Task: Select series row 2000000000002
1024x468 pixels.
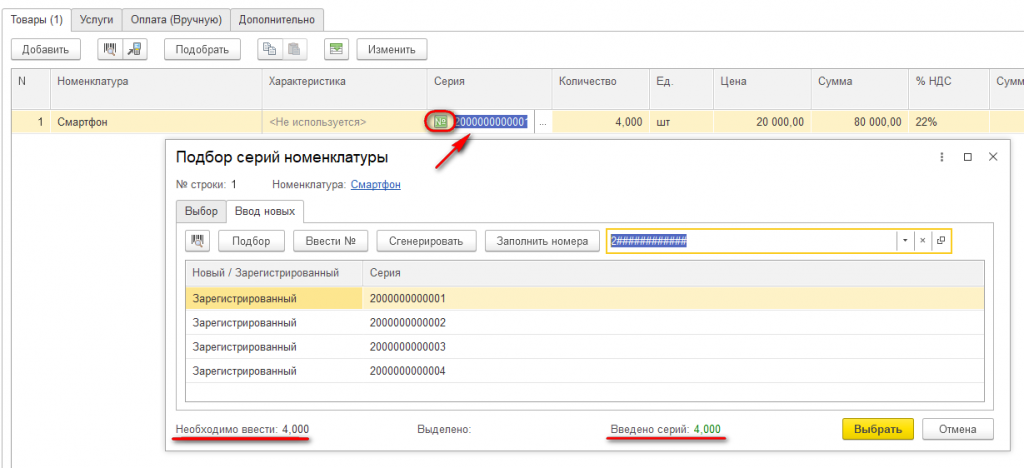Action: (585, 322)
